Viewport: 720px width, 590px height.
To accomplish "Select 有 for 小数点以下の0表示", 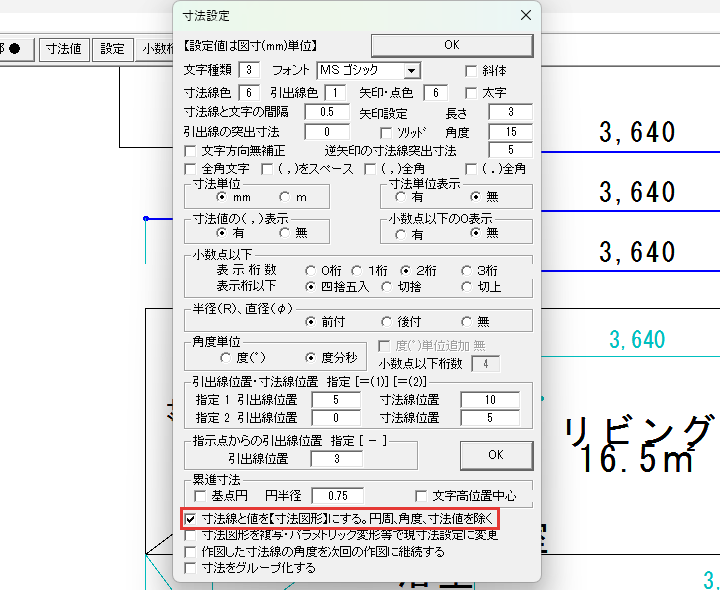I will pyautogui.click(x=400, y=235).
